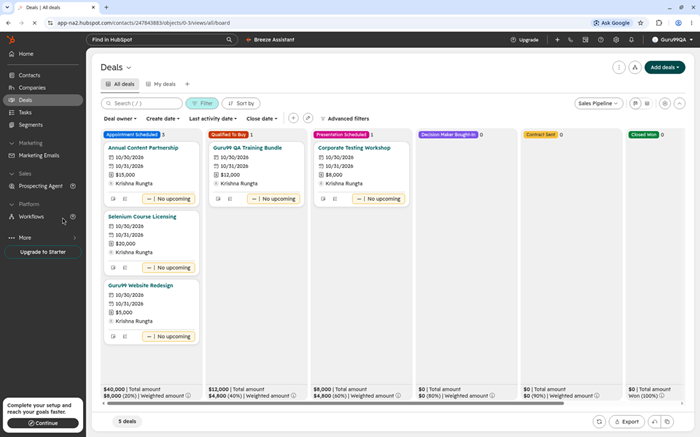Image resolution: width=700 pixels, height=437 pixels.
Task: Open board settings gear beside view switcher
Action: [665, 104]
